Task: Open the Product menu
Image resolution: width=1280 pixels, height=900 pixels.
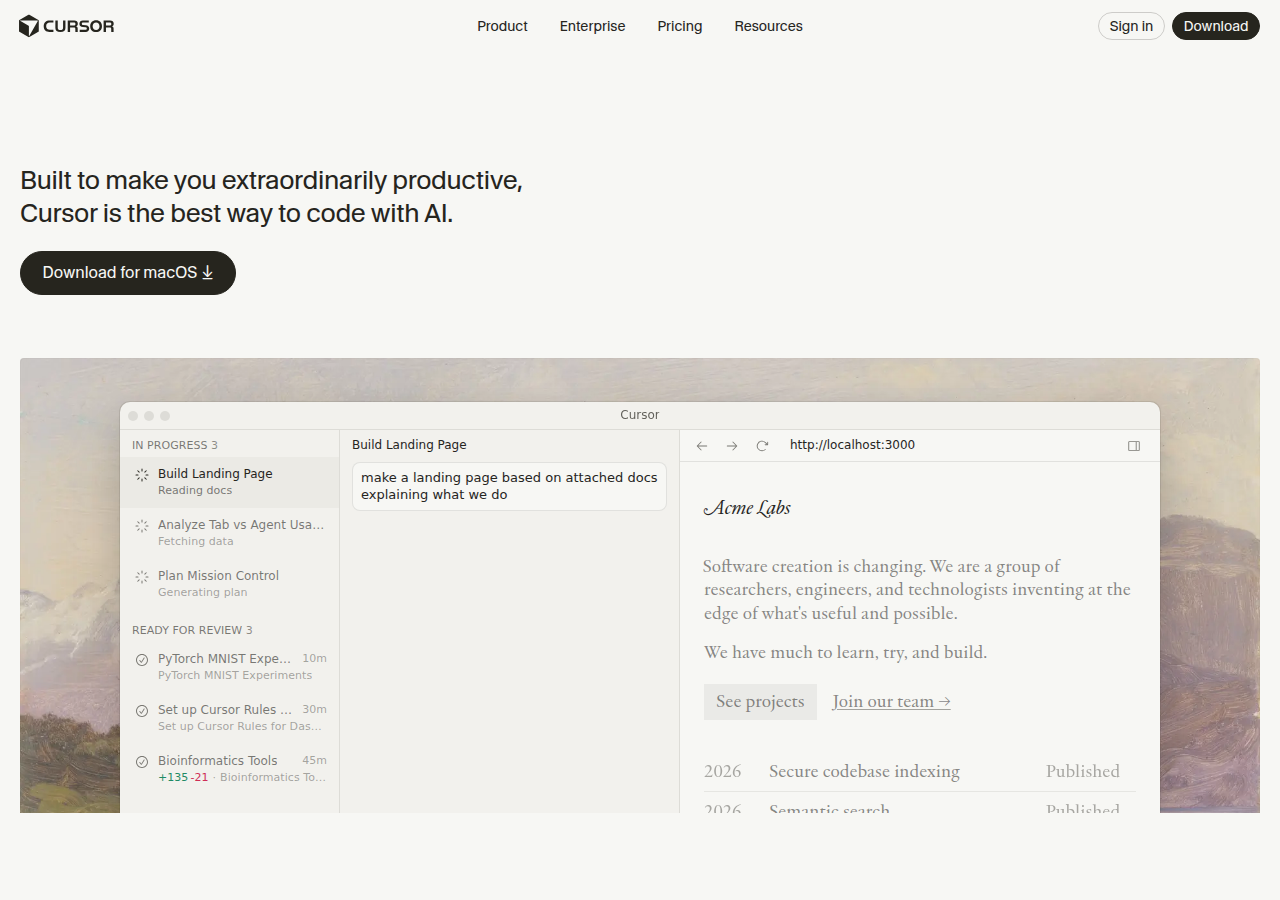Action: click(502, 26)
